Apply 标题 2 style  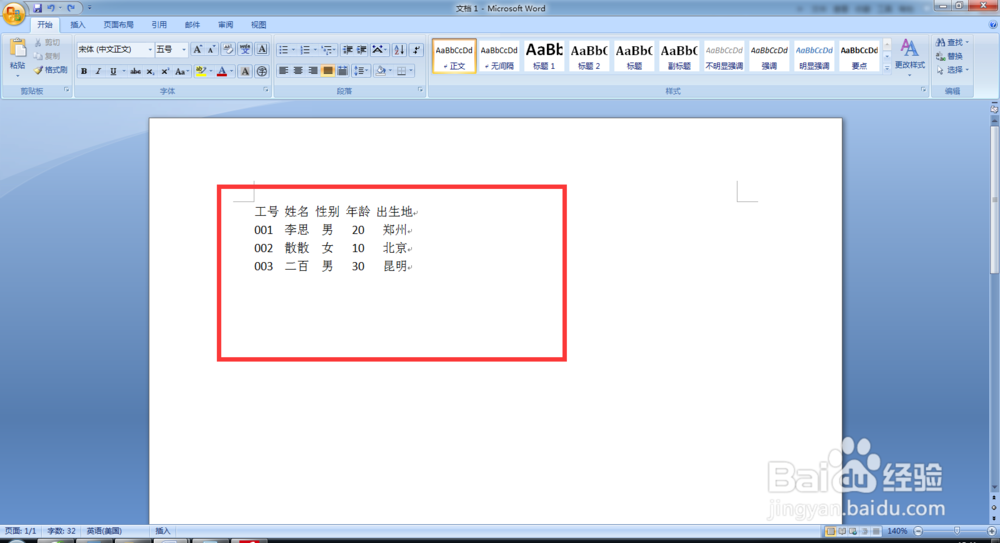coord(589,56)
